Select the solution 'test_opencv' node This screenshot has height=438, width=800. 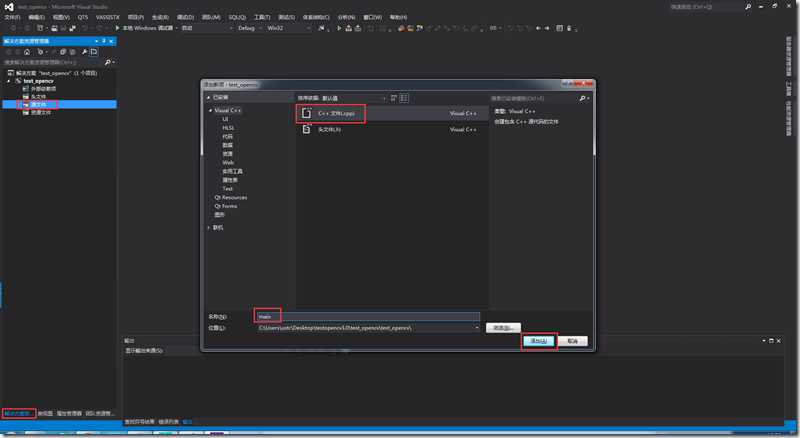(x=52, y=73)
